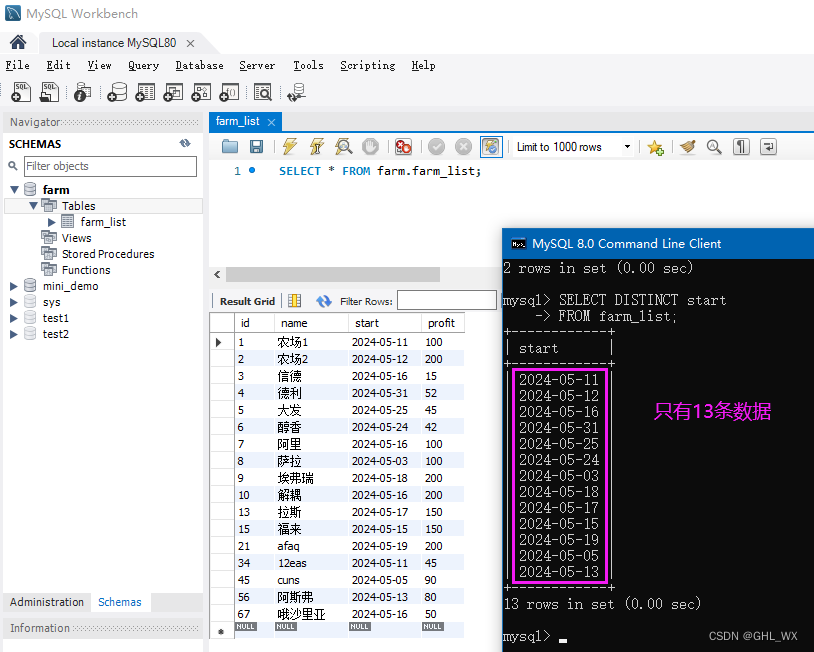
Task: Toggle invisible characters display icon
Action: click(741, 147)
